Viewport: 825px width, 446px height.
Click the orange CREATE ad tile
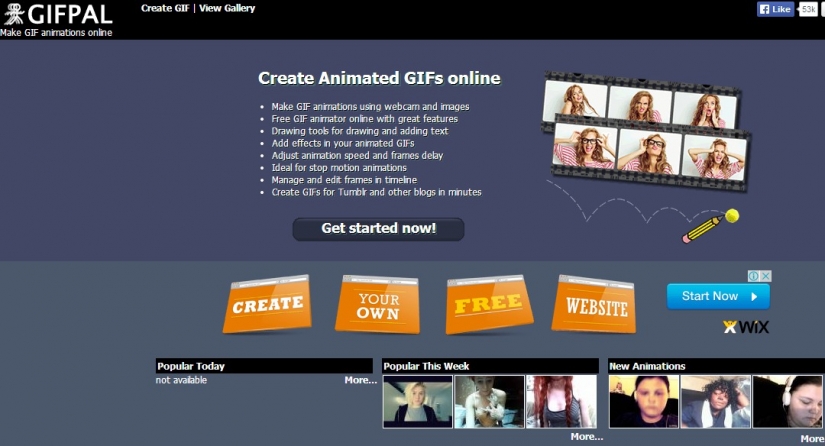267,304
